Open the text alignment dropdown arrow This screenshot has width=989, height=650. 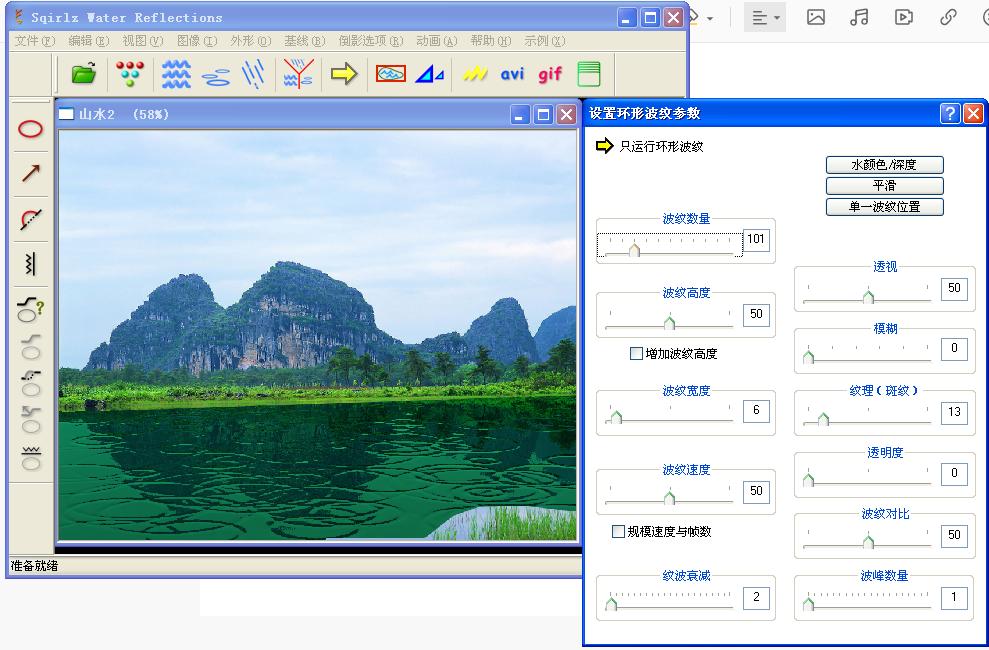click(777, 18)
